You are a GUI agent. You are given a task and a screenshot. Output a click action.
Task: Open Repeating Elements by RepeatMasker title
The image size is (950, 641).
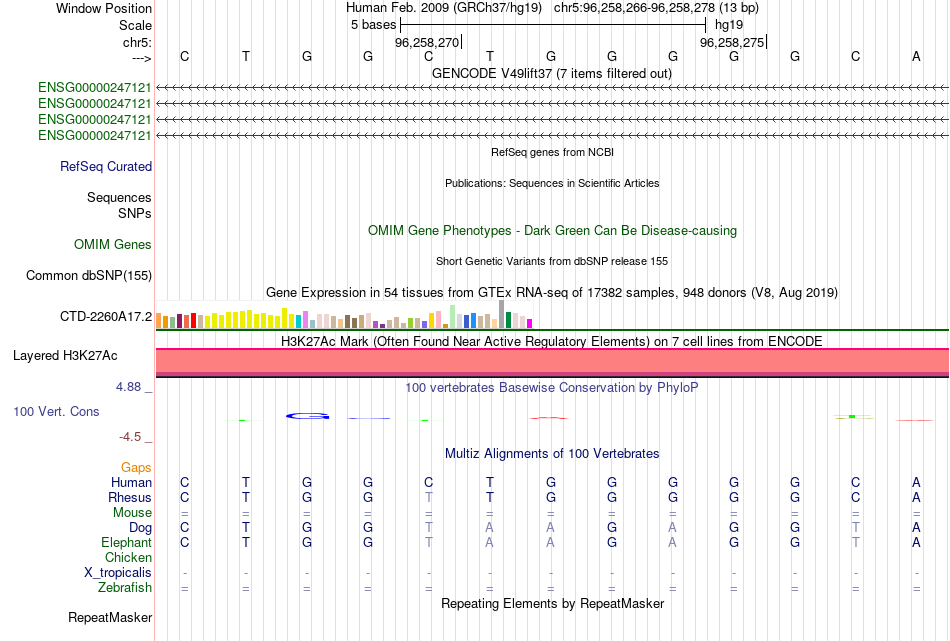point(552,603)
